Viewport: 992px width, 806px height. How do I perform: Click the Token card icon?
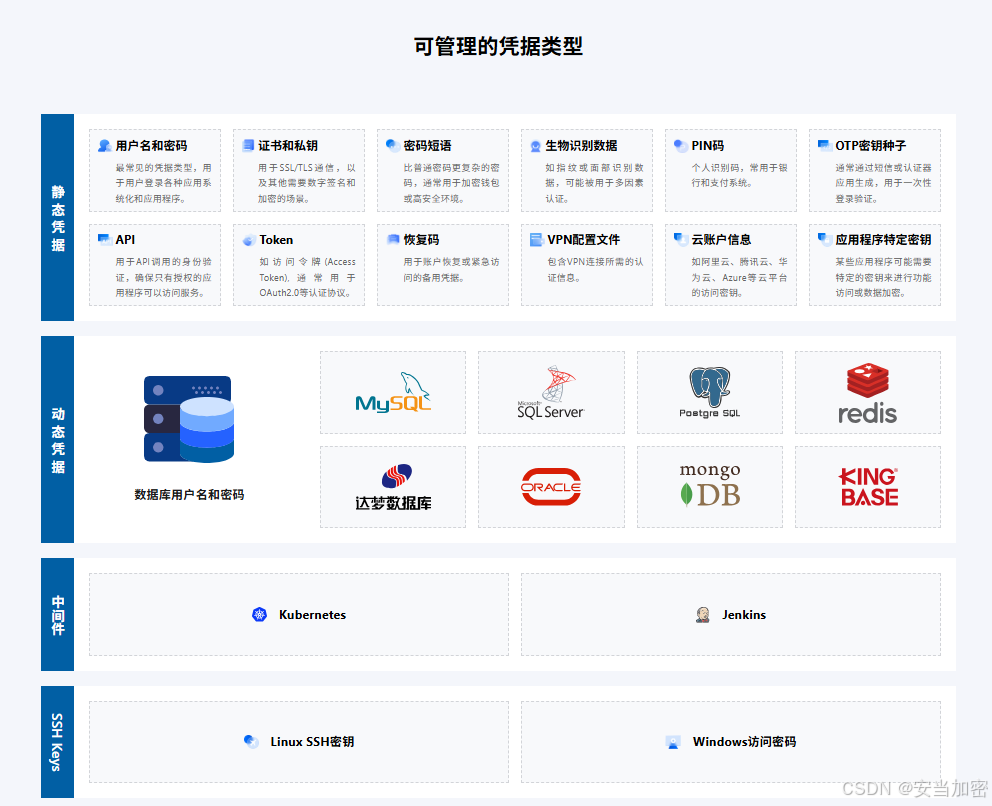(x=249, y=240)
